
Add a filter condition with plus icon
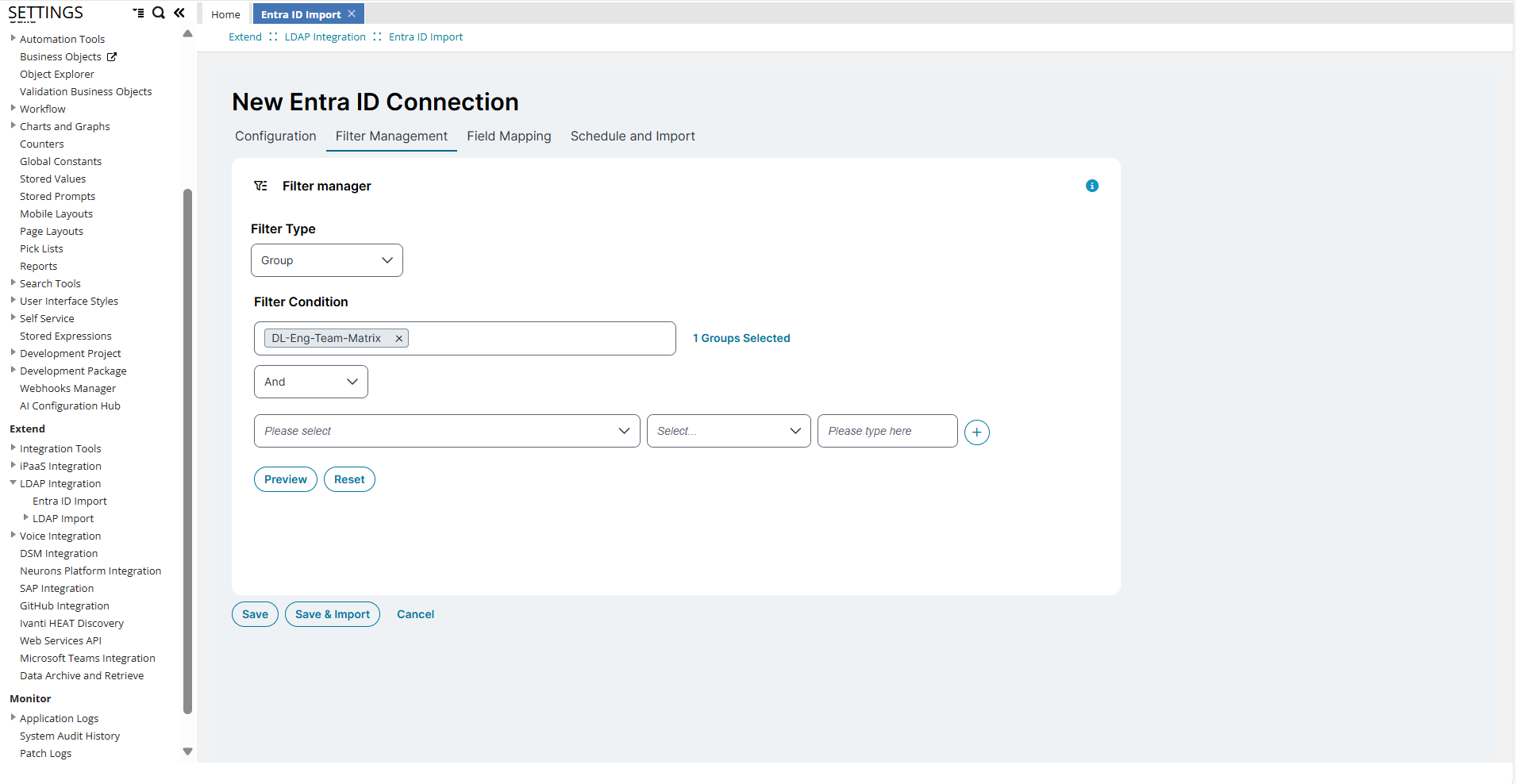point(977,432)
